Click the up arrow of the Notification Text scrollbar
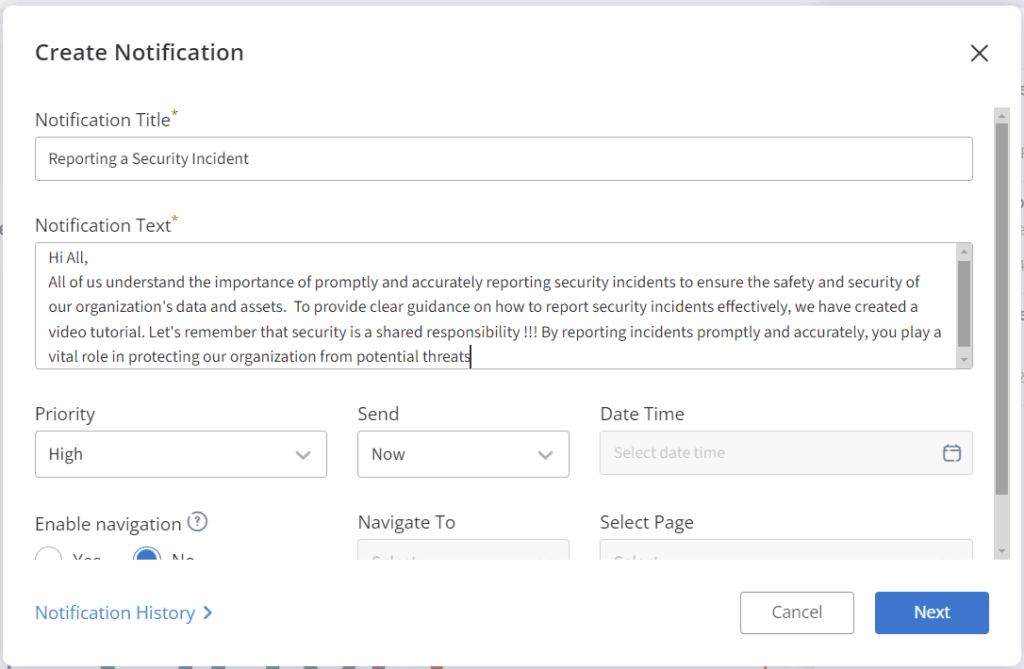 [x=963, y=251]
